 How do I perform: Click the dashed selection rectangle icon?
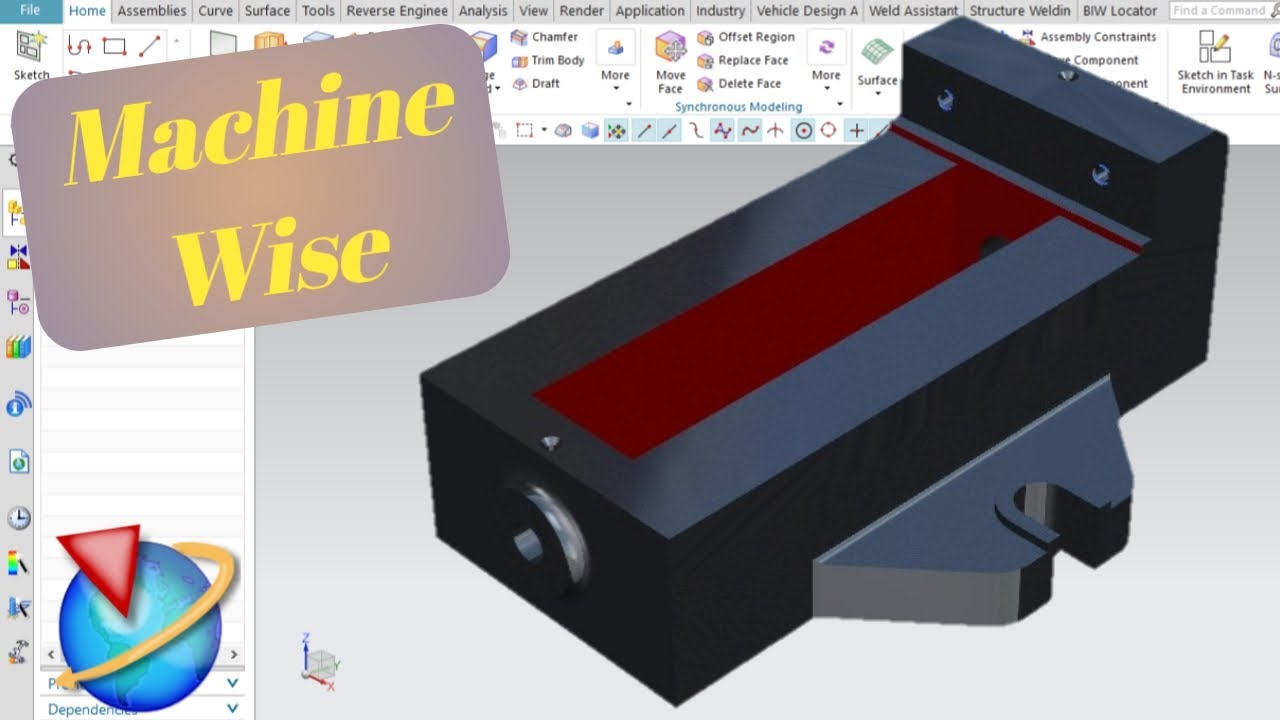(x=524, y=130)
